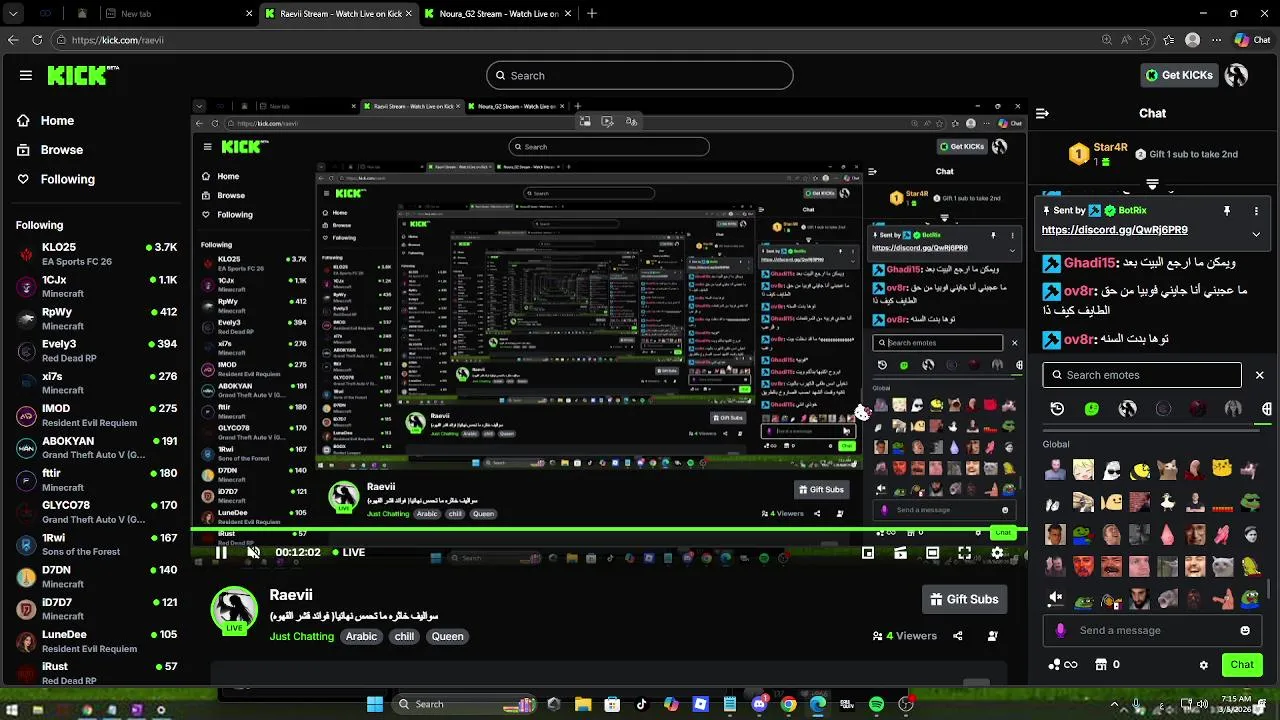Viewport: 1280px width, 720px height.
Task: Share the stream via the share icon
Action: 958,636
